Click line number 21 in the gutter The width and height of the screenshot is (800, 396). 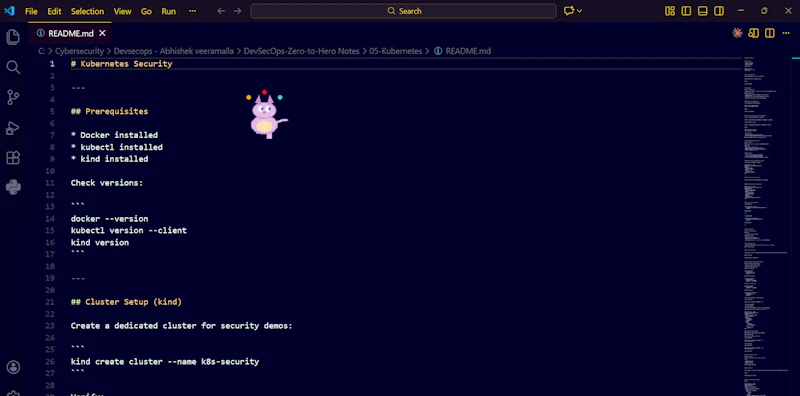click(x=50, y=302)
